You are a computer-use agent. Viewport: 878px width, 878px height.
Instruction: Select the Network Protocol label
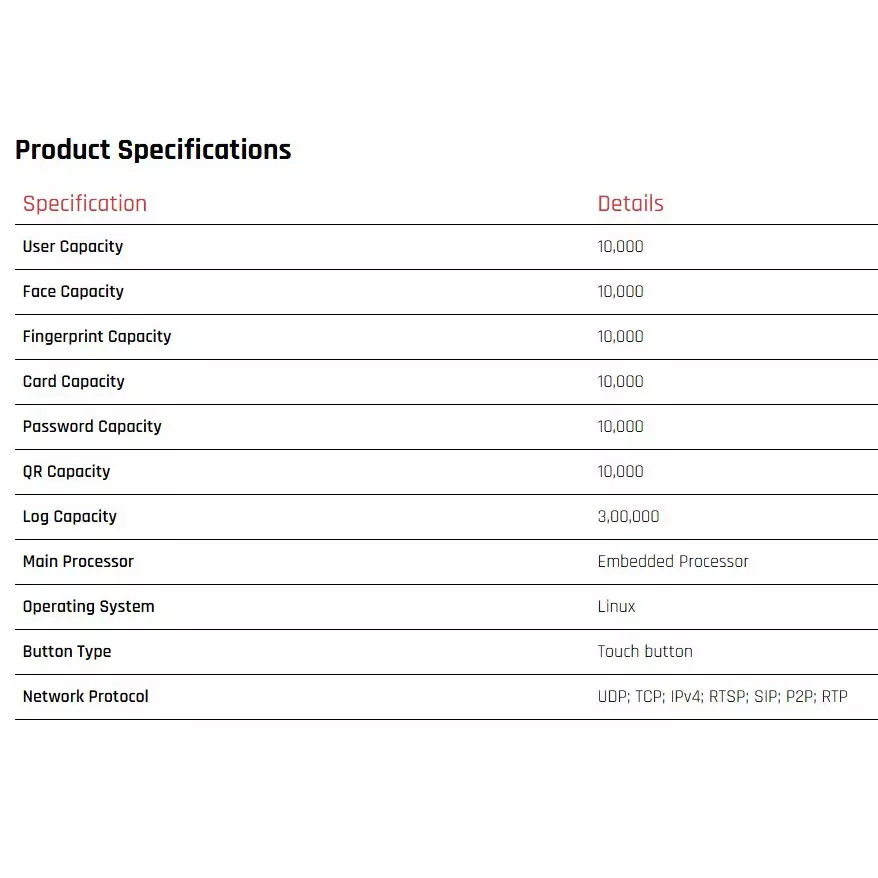[86, 696]
